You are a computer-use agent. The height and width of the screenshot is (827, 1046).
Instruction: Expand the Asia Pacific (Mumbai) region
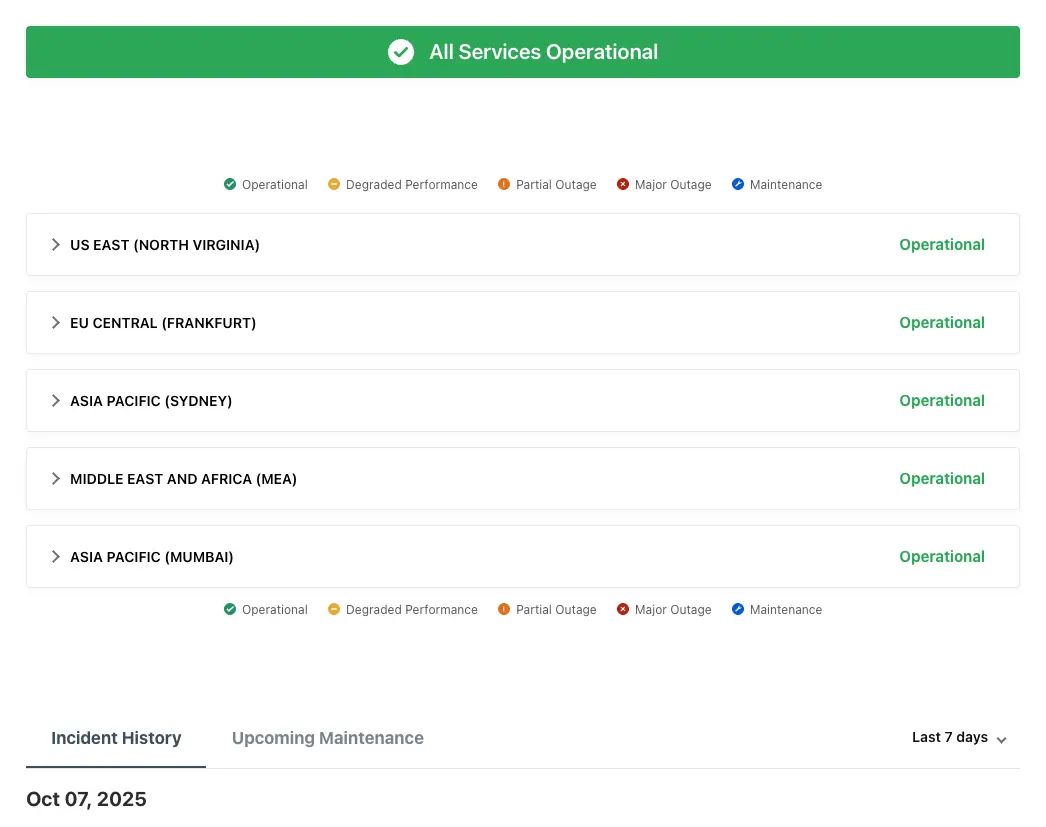pyautogui.click(x=55, y=556)
